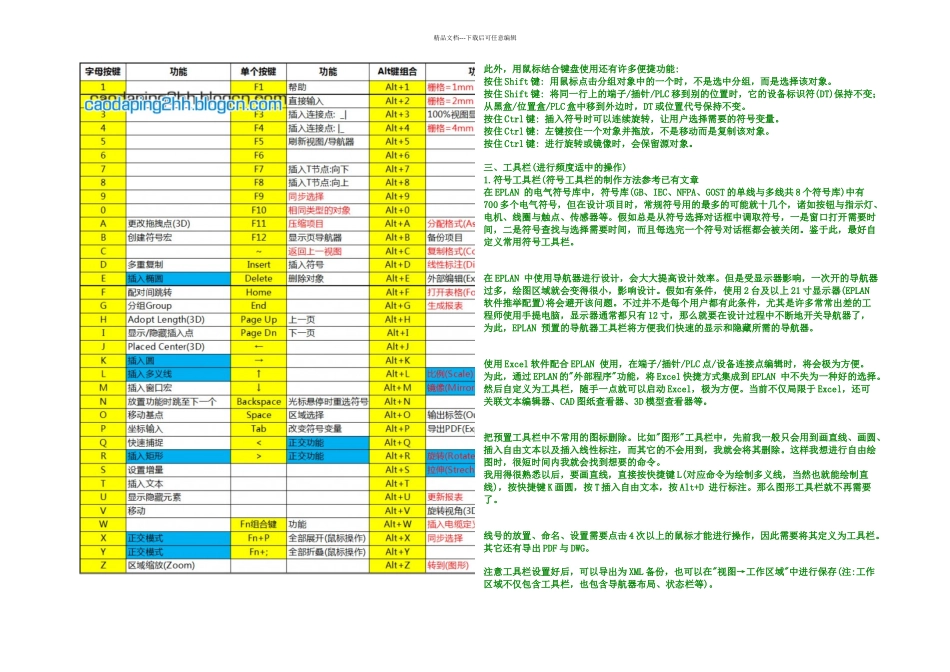
Task: Click the blue '插入圆' cell
Action: [178, 361]
